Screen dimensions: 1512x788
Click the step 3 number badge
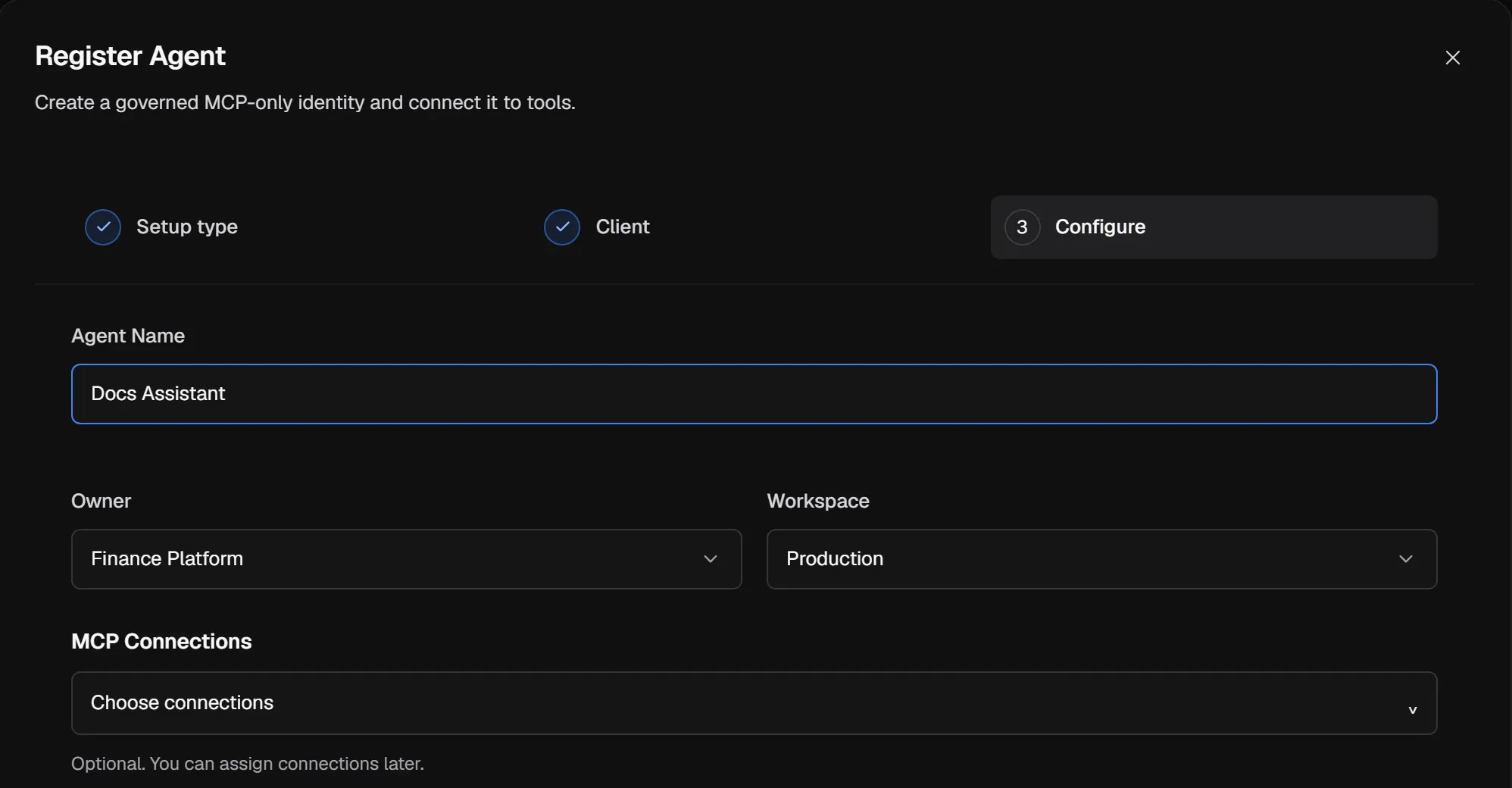[1022, 227]
